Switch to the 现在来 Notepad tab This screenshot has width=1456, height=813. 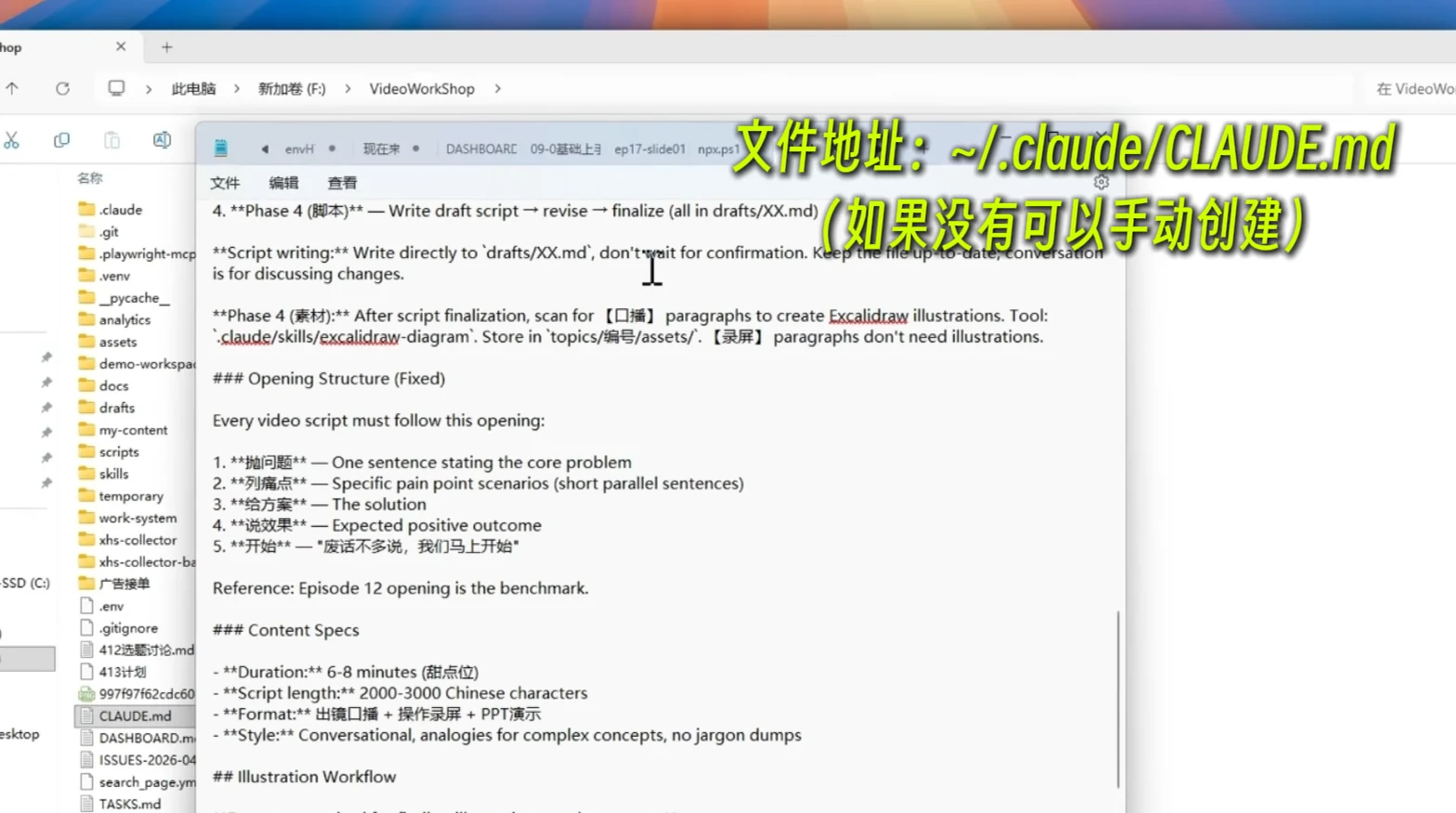point(381,148)
